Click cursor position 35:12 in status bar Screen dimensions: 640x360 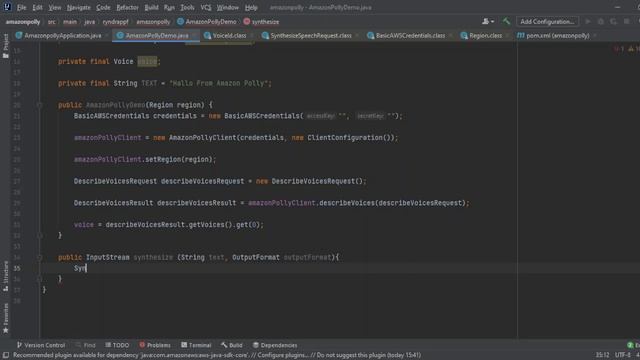602,355
